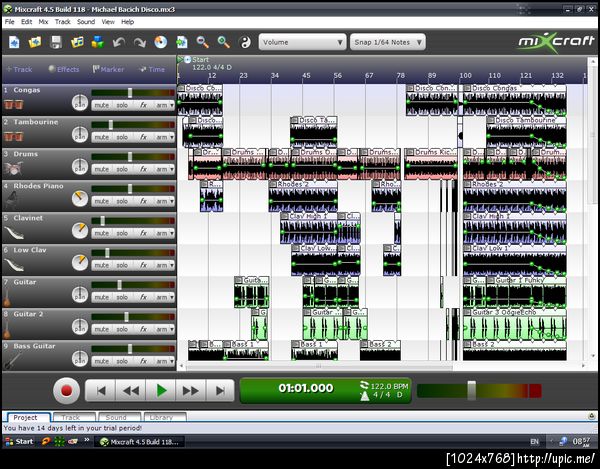The image size is (600, 469).
Task: Save the project with the floppy disk icon
Action: click(56, 42)
